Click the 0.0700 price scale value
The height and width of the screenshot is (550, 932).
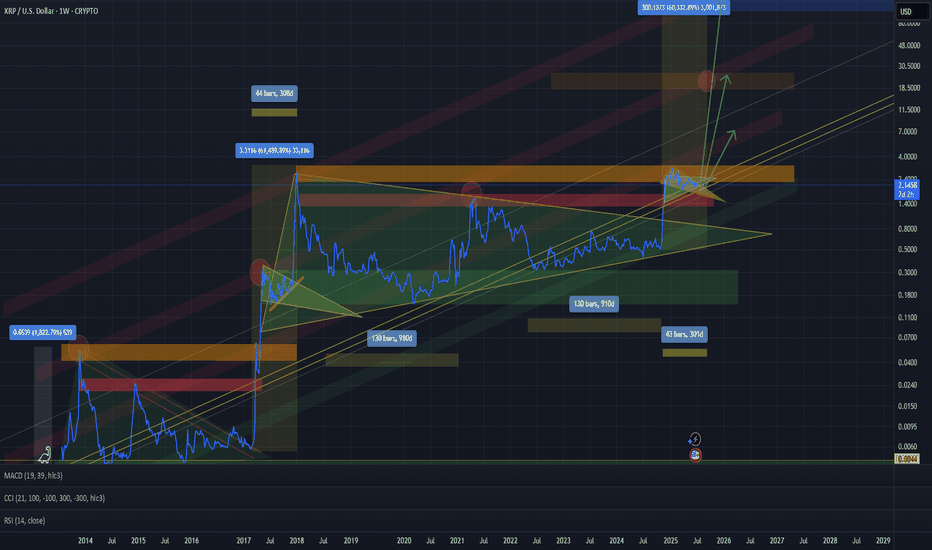908,337
